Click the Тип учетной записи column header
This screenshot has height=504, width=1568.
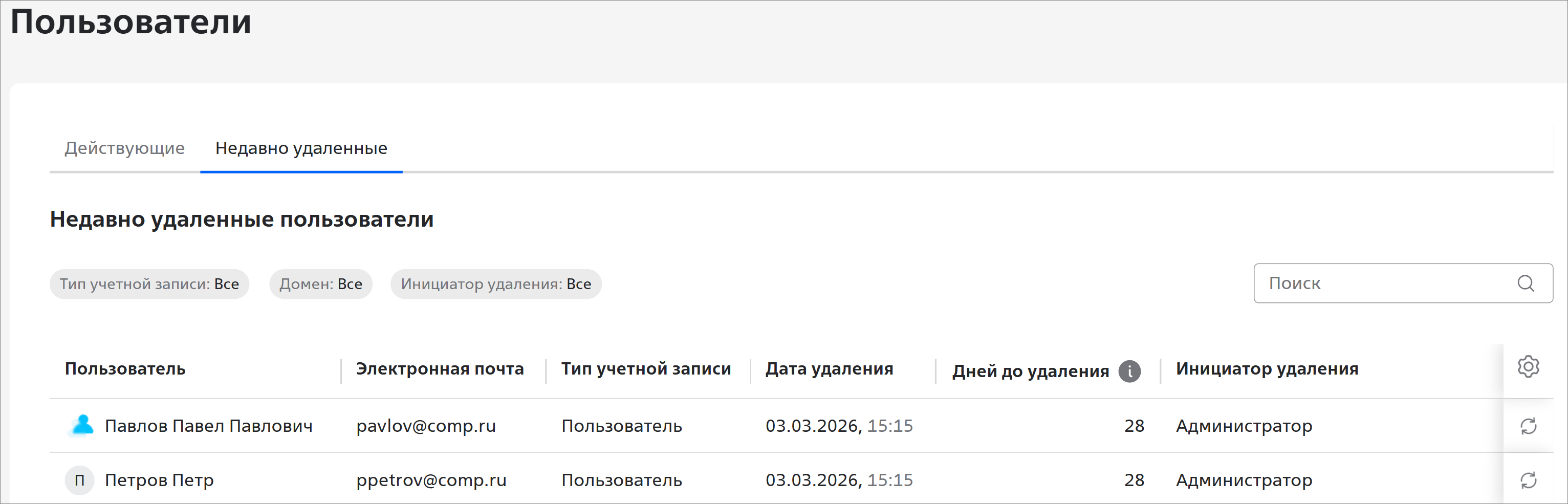click(x=646, y=369)
